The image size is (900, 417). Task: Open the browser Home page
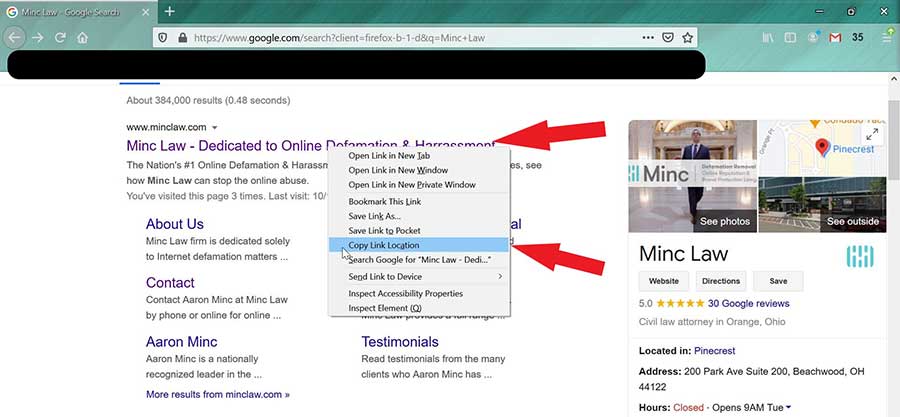click(x=83, y=38)
